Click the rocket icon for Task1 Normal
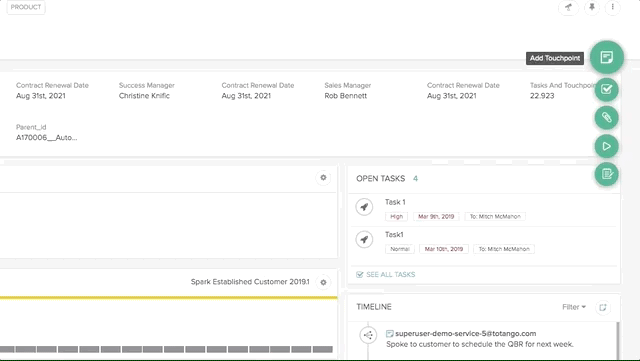The height and width of the screenshot is (361, 640). 364,239
